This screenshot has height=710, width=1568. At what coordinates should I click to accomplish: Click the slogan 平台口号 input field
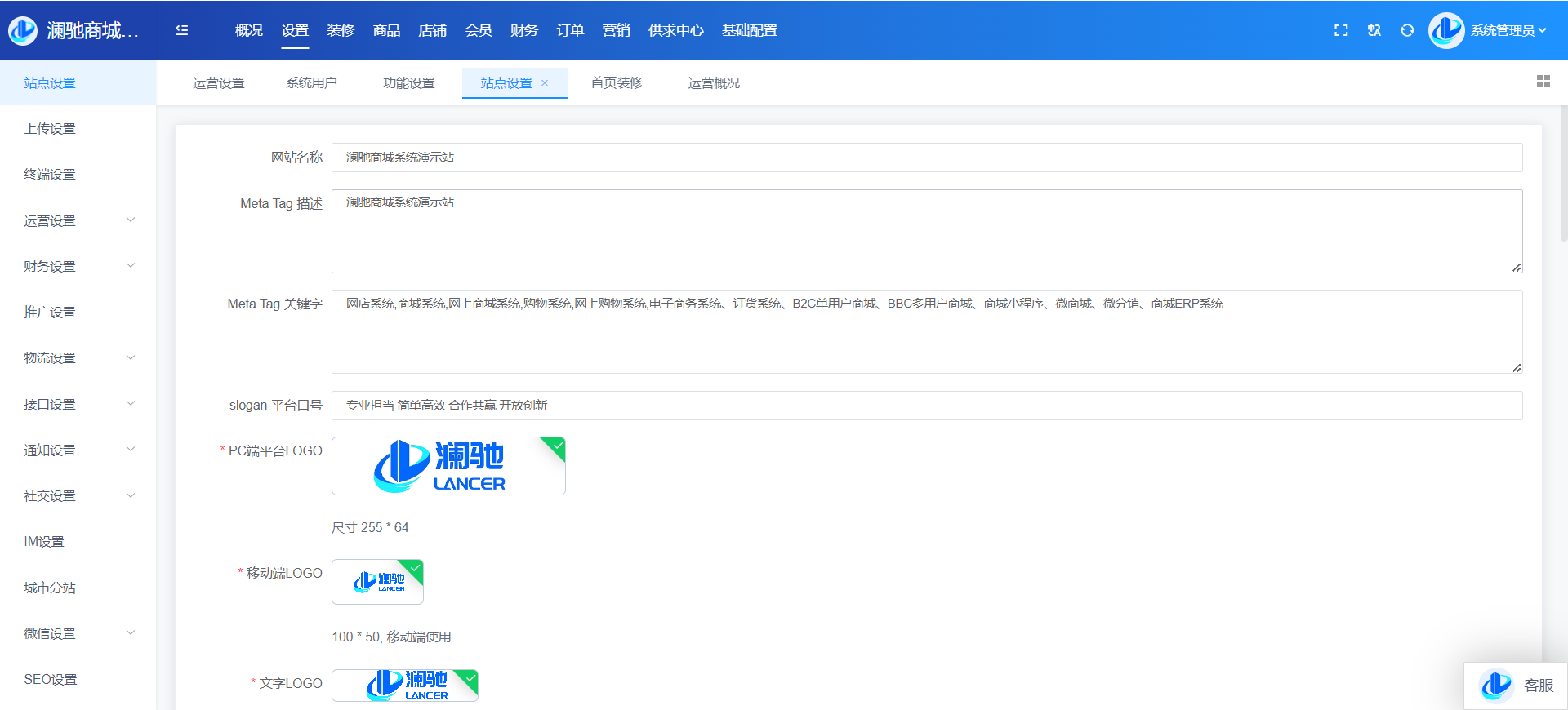926,406
